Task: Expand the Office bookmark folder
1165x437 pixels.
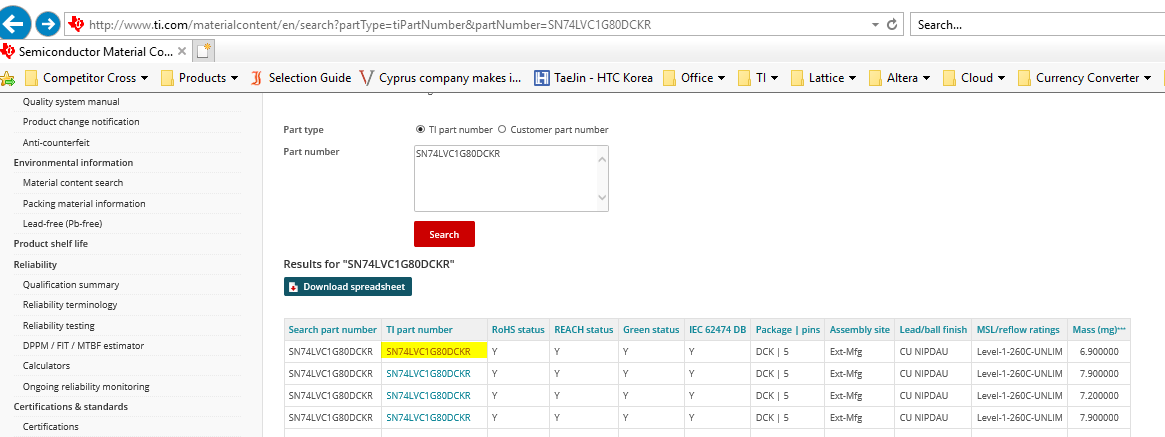Action: click(x=694, y=78)
